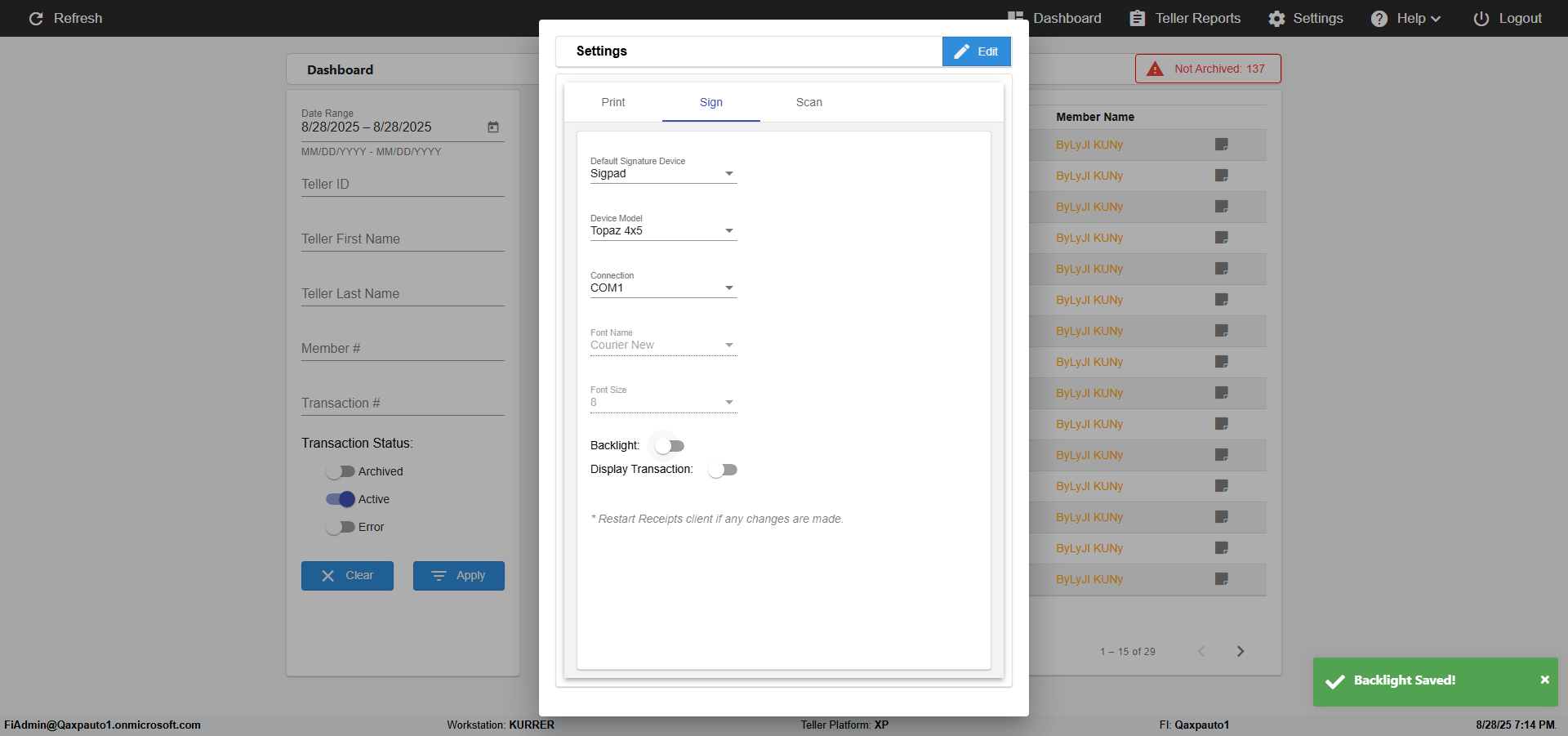Enable the Error transaction status toggle
The image size is (1568, 736).
click(340, 527)
